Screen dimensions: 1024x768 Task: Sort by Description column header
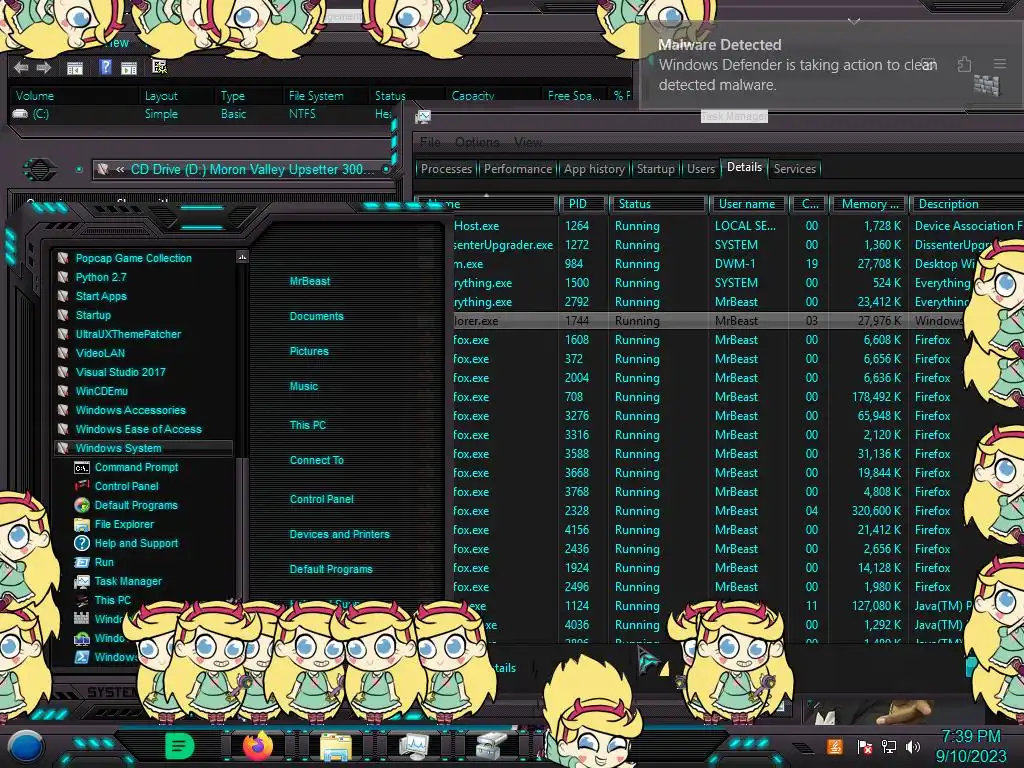[x=967, y=204]
